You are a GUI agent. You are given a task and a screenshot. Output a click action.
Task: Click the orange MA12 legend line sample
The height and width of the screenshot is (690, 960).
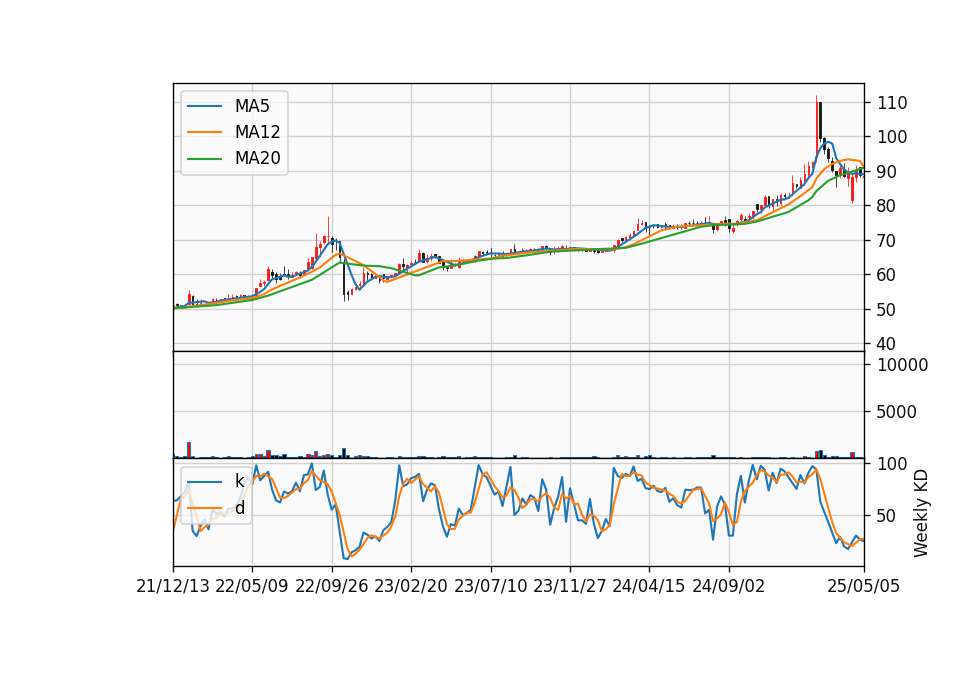[x=204, y=132]
